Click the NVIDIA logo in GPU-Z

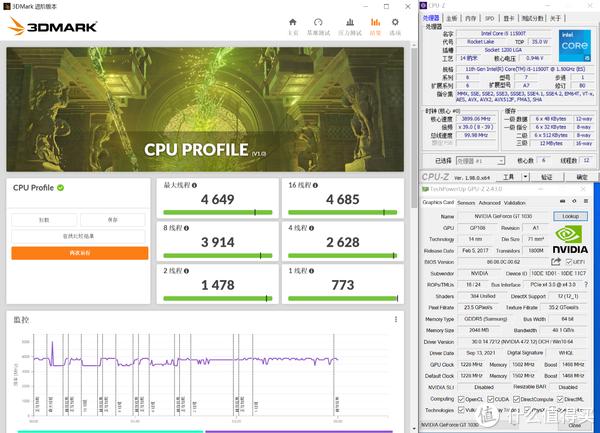click(x=570, y=239)
